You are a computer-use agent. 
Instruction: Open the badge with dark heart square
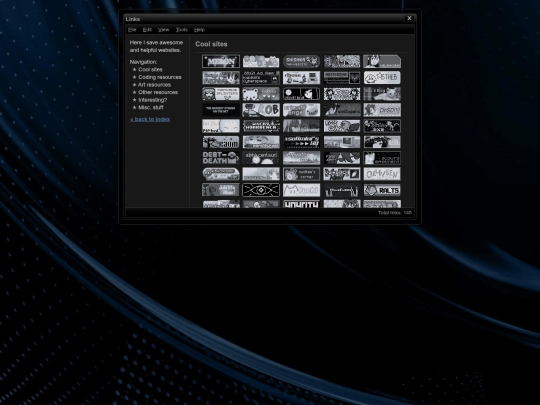click(x=342, y=77)
